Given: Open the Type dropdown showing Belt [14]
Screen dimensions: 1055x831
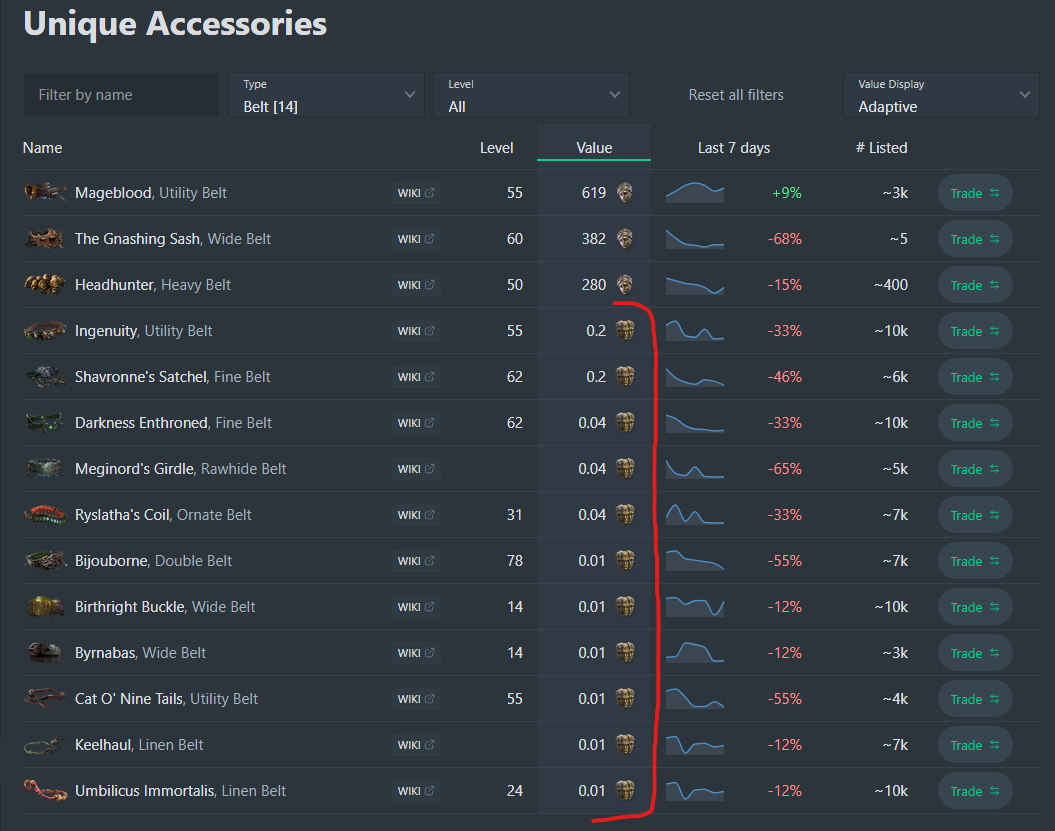Looking at the screenshot, I should coord(326,95).
